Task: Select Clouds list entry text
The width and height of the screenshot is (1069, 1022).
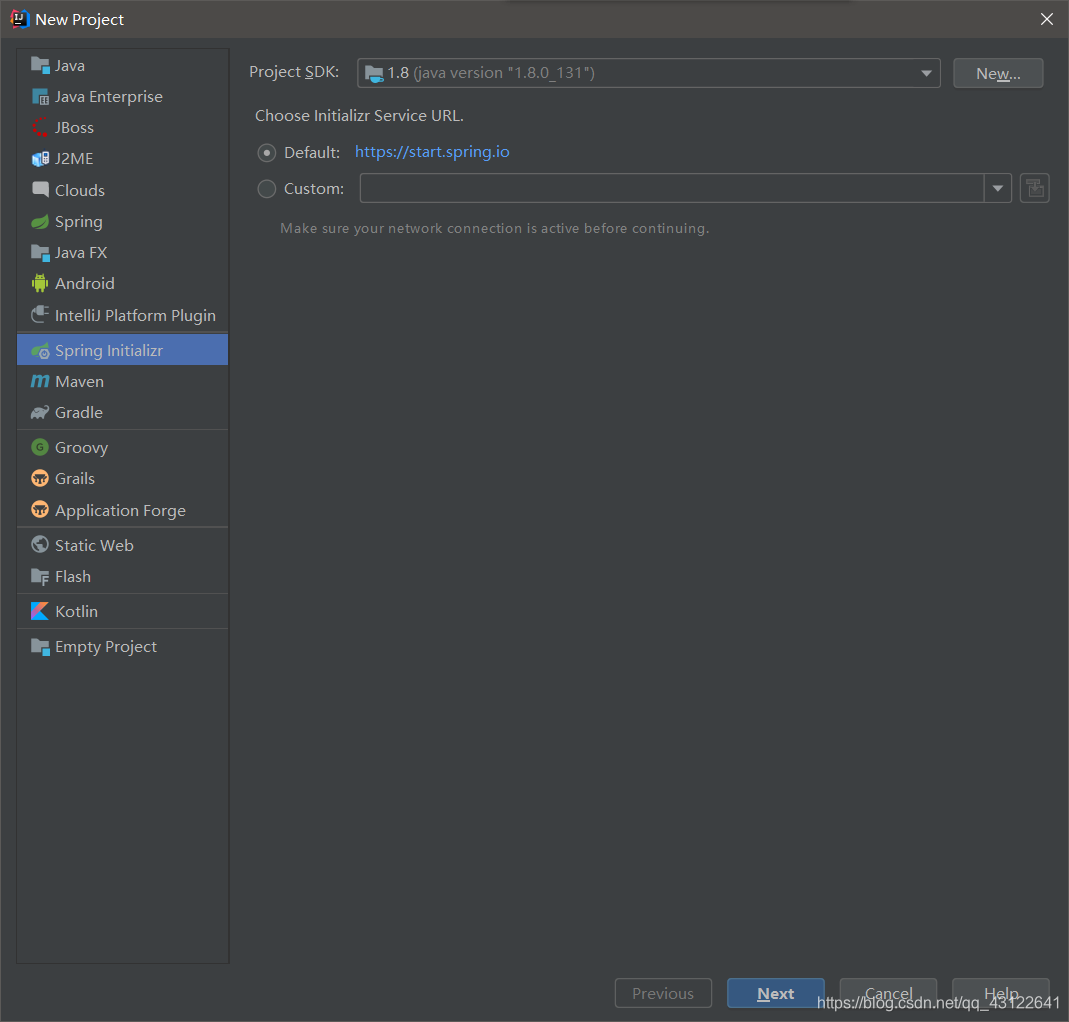Action: click(x=80, y=190)
